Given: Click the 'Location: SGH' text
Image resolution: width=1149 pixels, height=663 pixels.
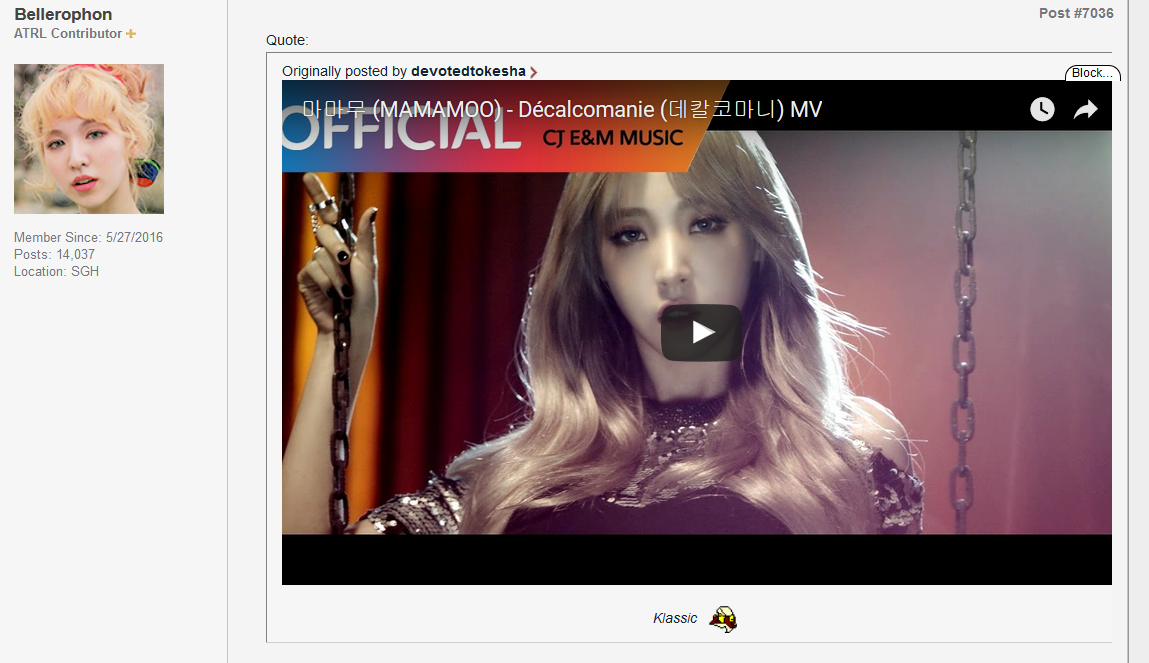Looking at the screenshot, I should coord(56,271).
